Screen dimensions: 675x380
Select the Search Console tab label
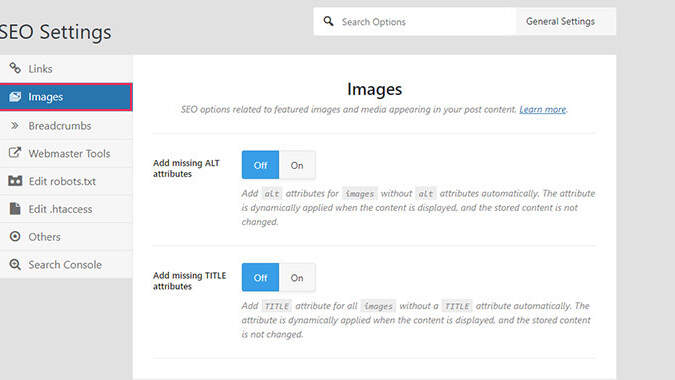[x=65, y=265]
